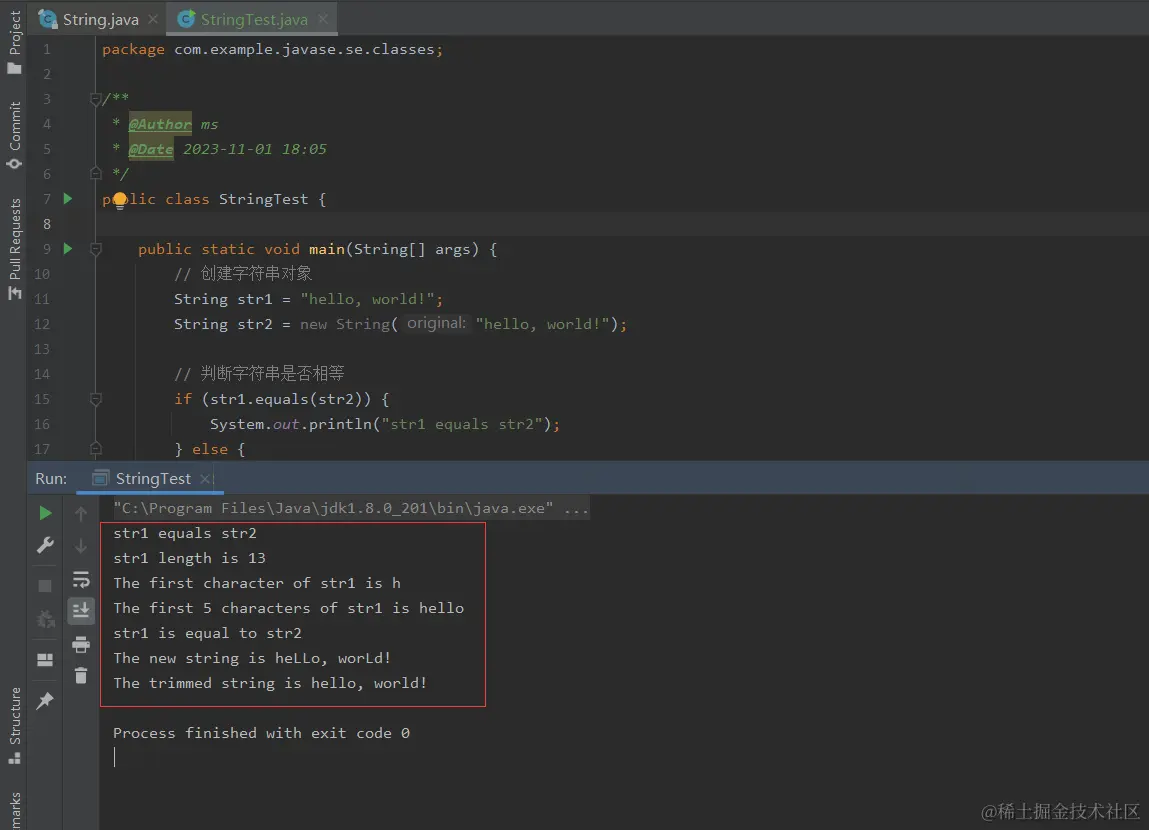Click the package declaration on line 1

(x=273, y=49)
